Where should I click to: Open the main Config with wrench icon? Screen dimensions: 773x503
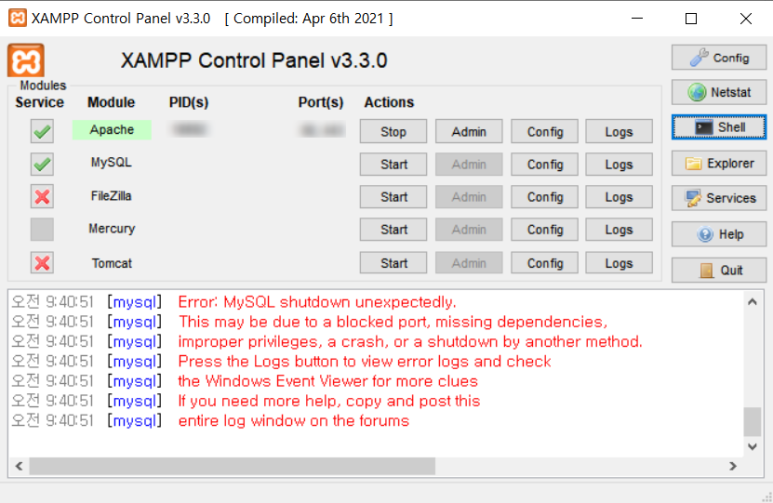tap(719, 58)
